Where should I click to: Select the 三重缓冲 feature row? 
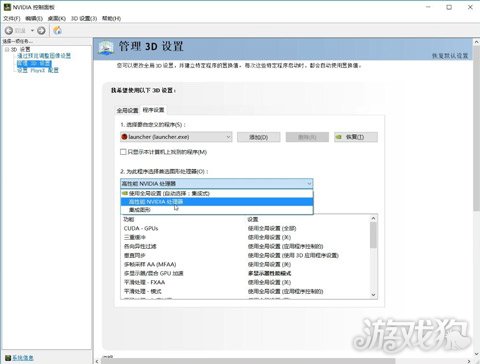(x=245, y=237)
